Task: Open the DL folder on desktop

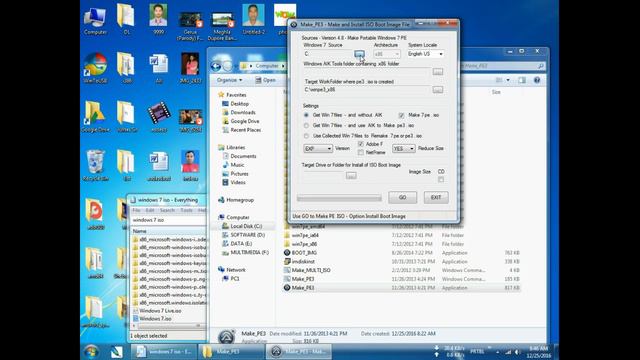Action: pos(126,19)
